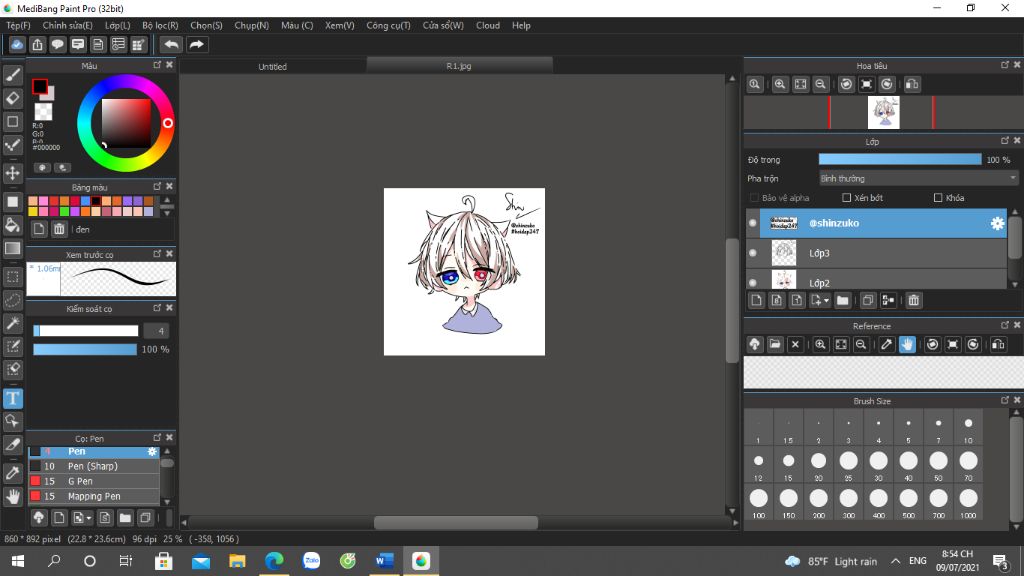
Task: Add new layer folder
Action: (x=842, y=300)
